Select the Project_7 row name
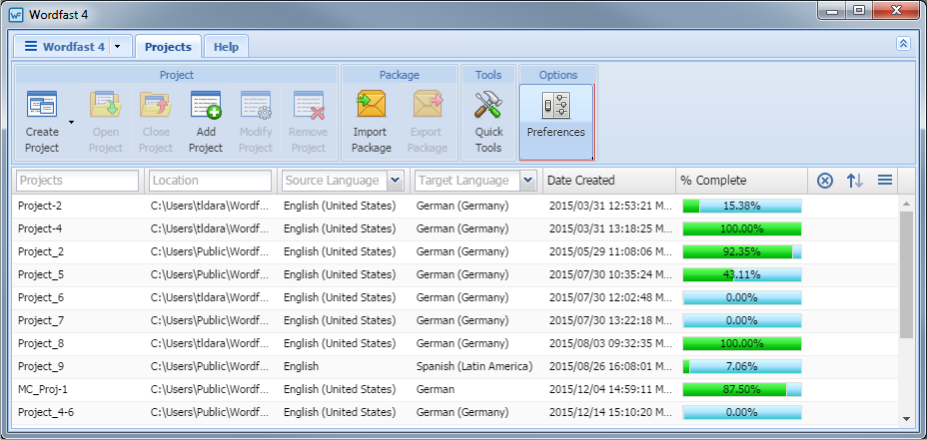Viewport: 927px width, 440px height. [41, 321]
